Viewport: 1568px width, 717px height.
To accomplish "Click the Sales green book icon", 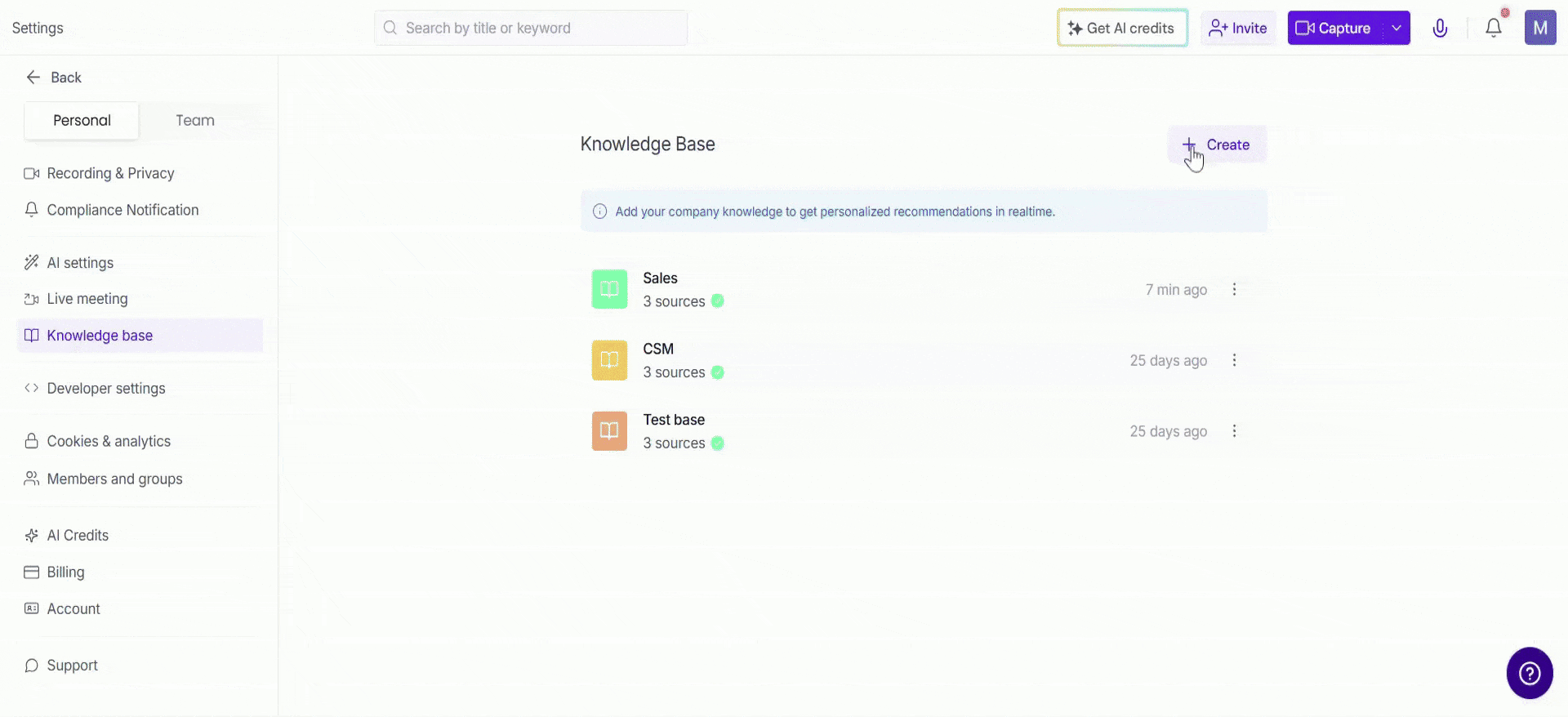I will pyautogui.click(x=609, y=289).
